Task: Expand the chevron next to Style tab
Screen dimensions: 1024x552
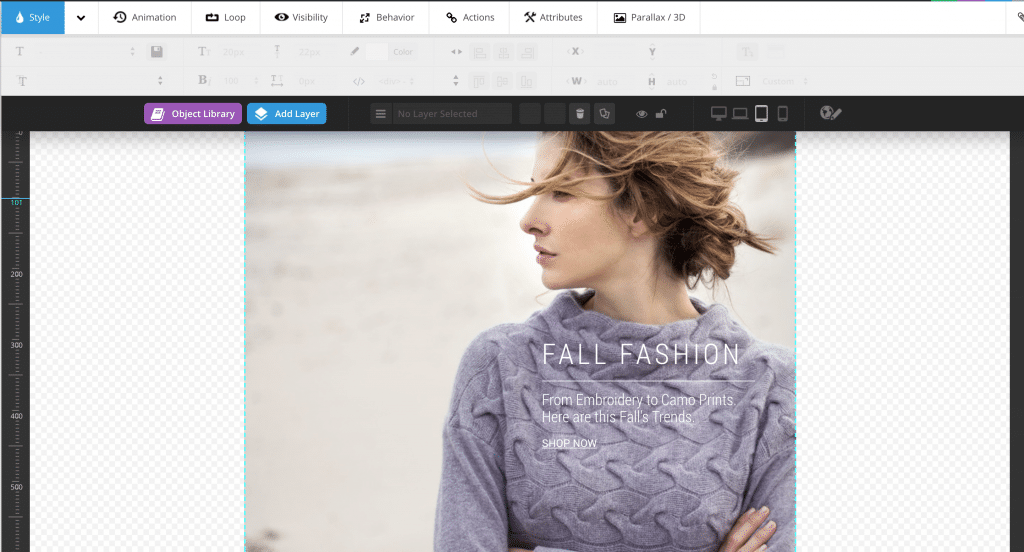Action: click(81, 17)
